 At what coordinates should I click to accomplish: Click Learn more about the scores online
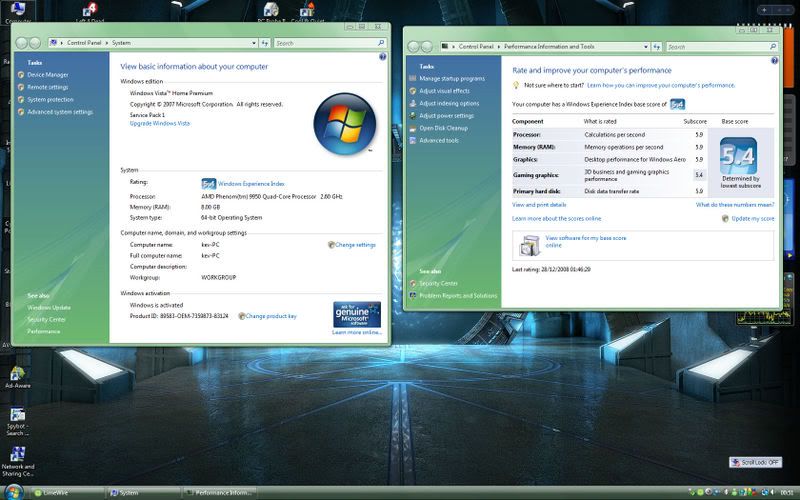[557, 218]
